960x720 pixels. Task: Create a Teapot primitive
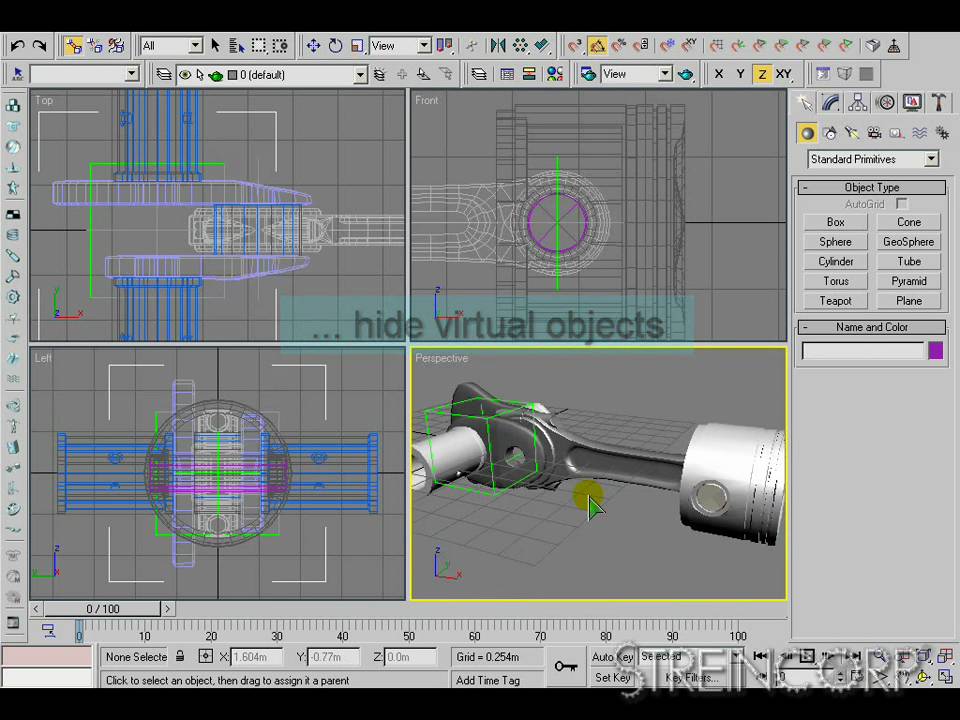point(836,301)
